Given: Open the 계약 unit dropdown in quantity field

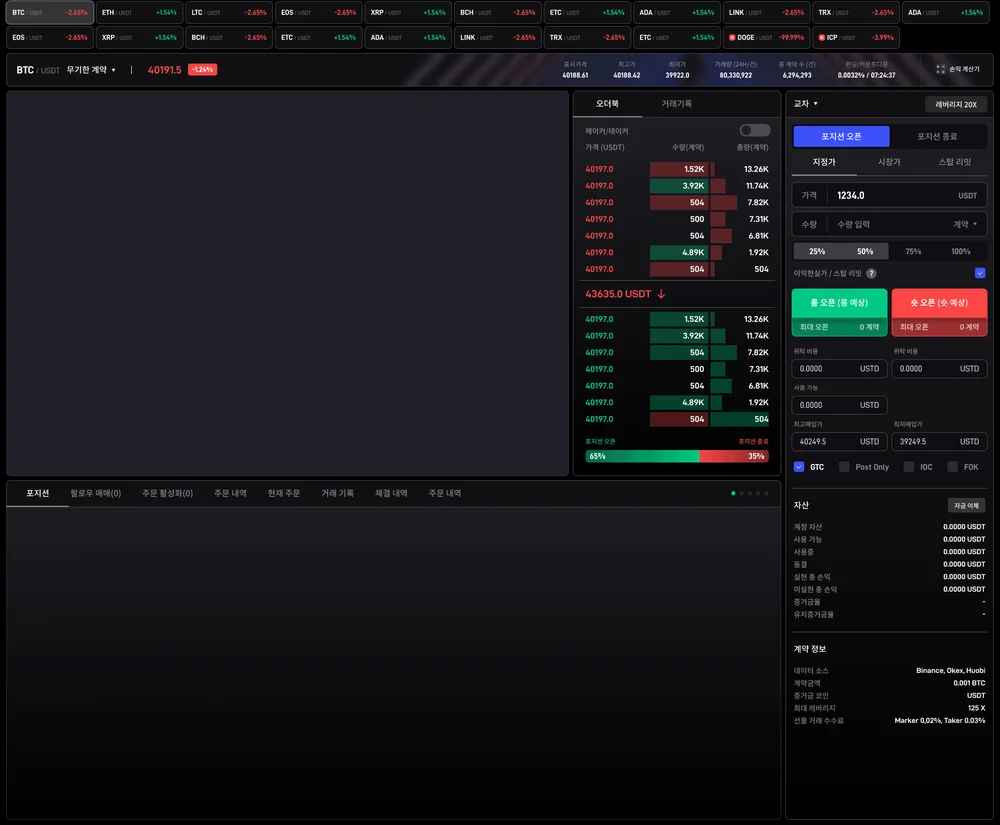Looking at the screenshot, I should (966, 224).
